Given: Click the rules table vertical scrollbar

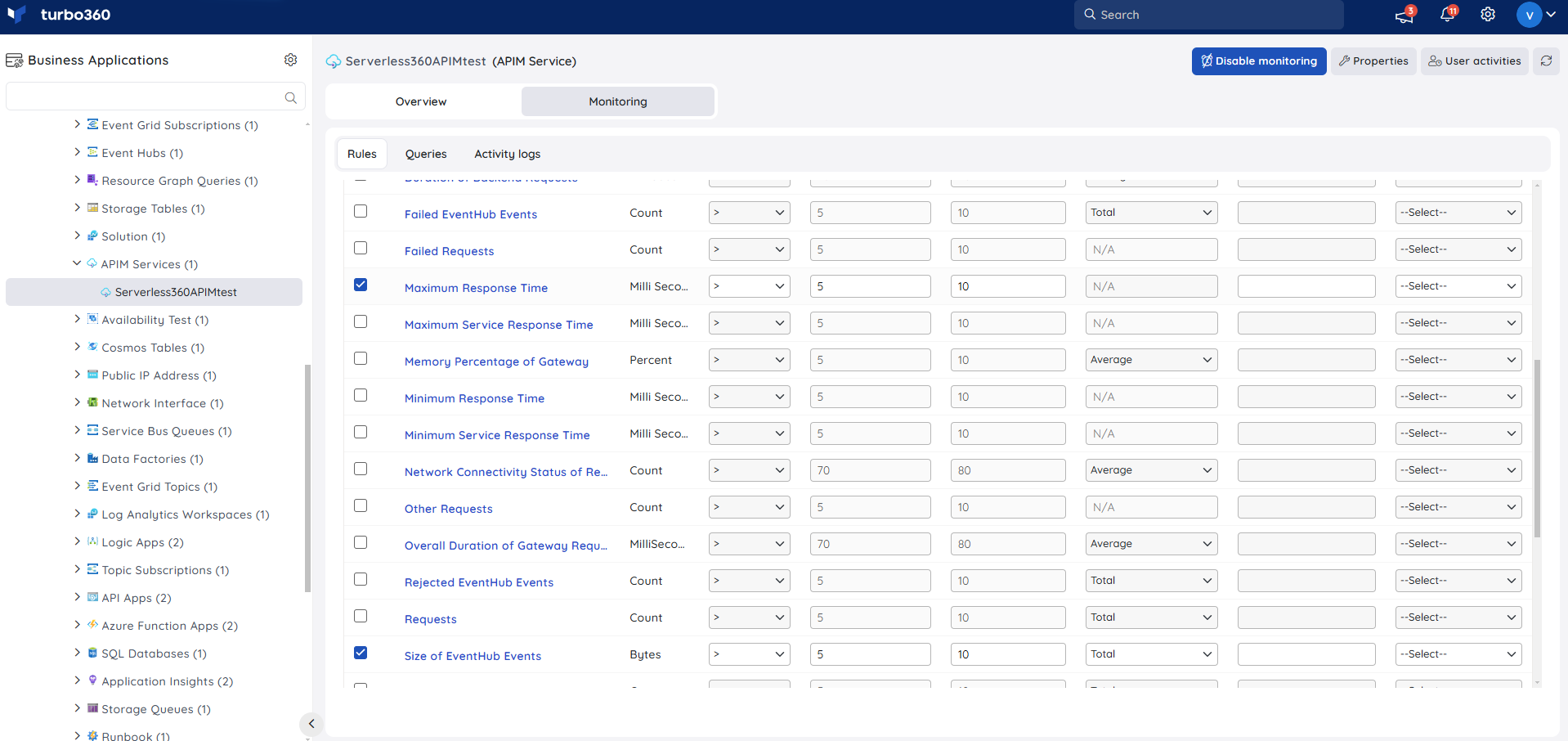Looking at the screenshot, I should pyautogui.click(x=1537, y=448).
